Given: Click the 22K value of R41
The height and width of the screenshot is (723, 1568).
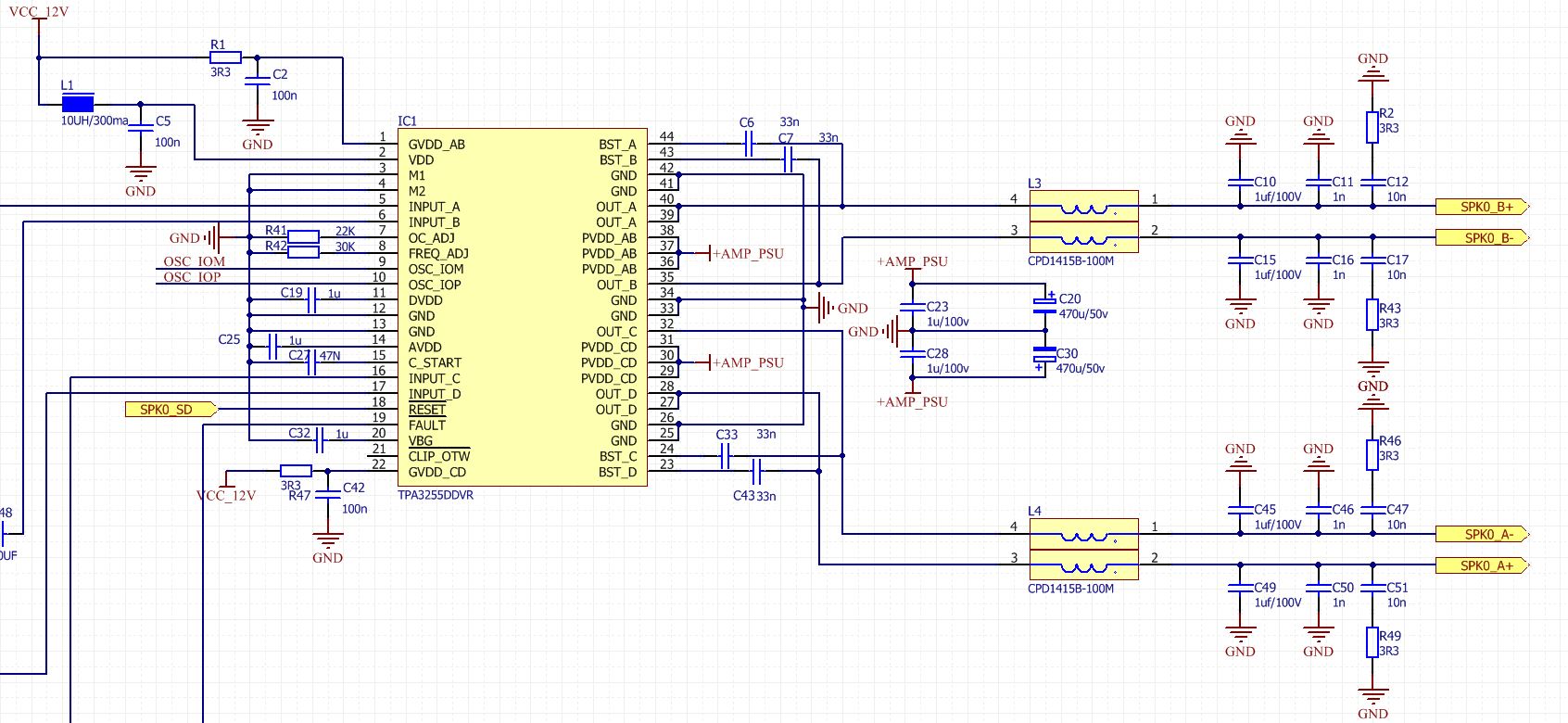Looking at the screenshot, I should (x=345, y=231).
